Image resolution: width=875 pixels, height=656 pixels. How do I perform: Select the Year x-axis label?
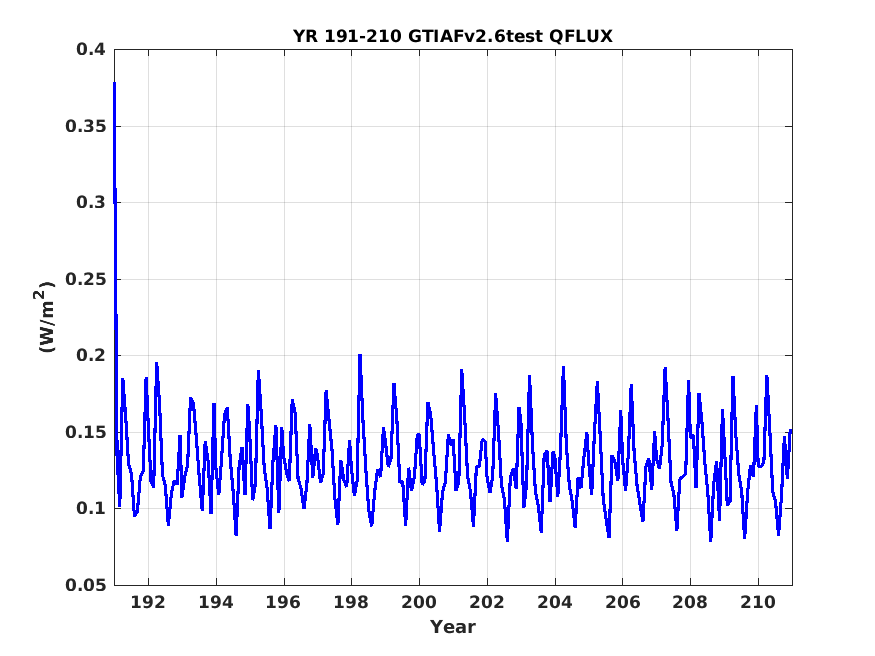[x=453, y=627]
